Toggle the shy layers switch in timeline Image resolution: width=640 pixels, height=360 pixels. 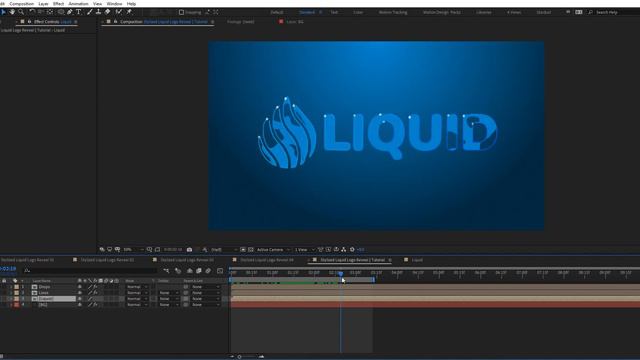[189, 271]
